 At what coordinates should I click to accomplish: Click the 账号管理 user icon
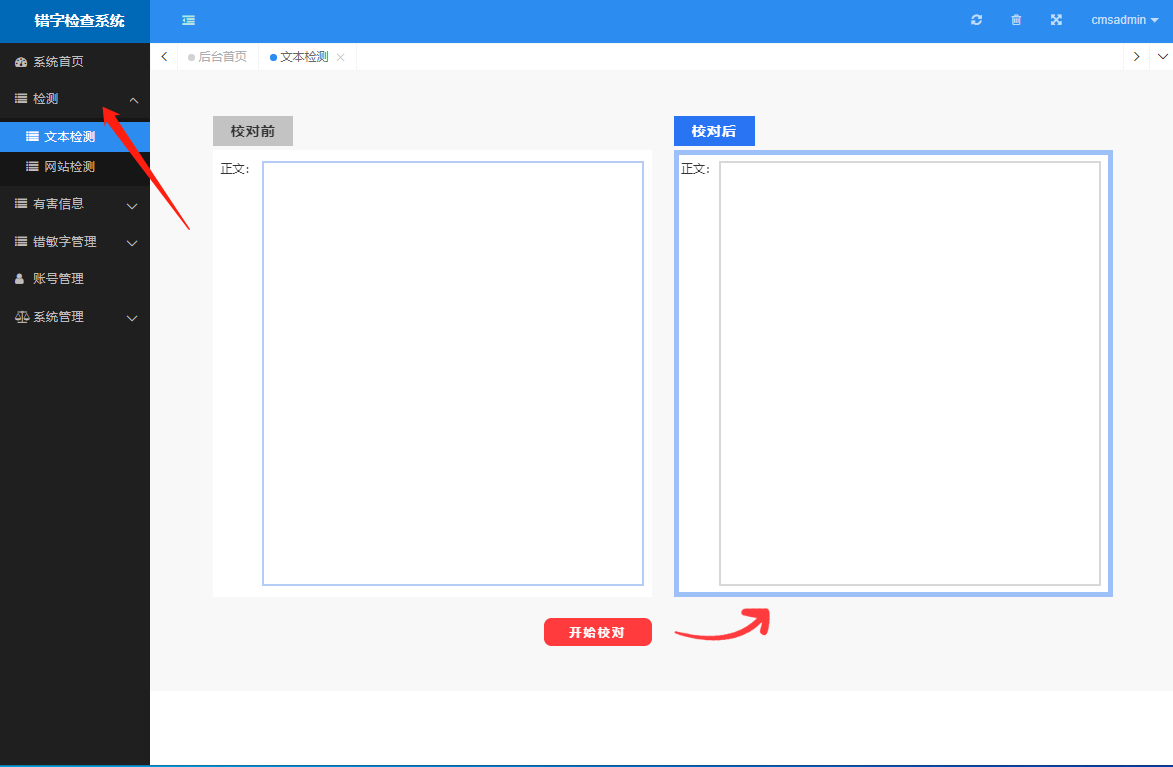[20, 279]
